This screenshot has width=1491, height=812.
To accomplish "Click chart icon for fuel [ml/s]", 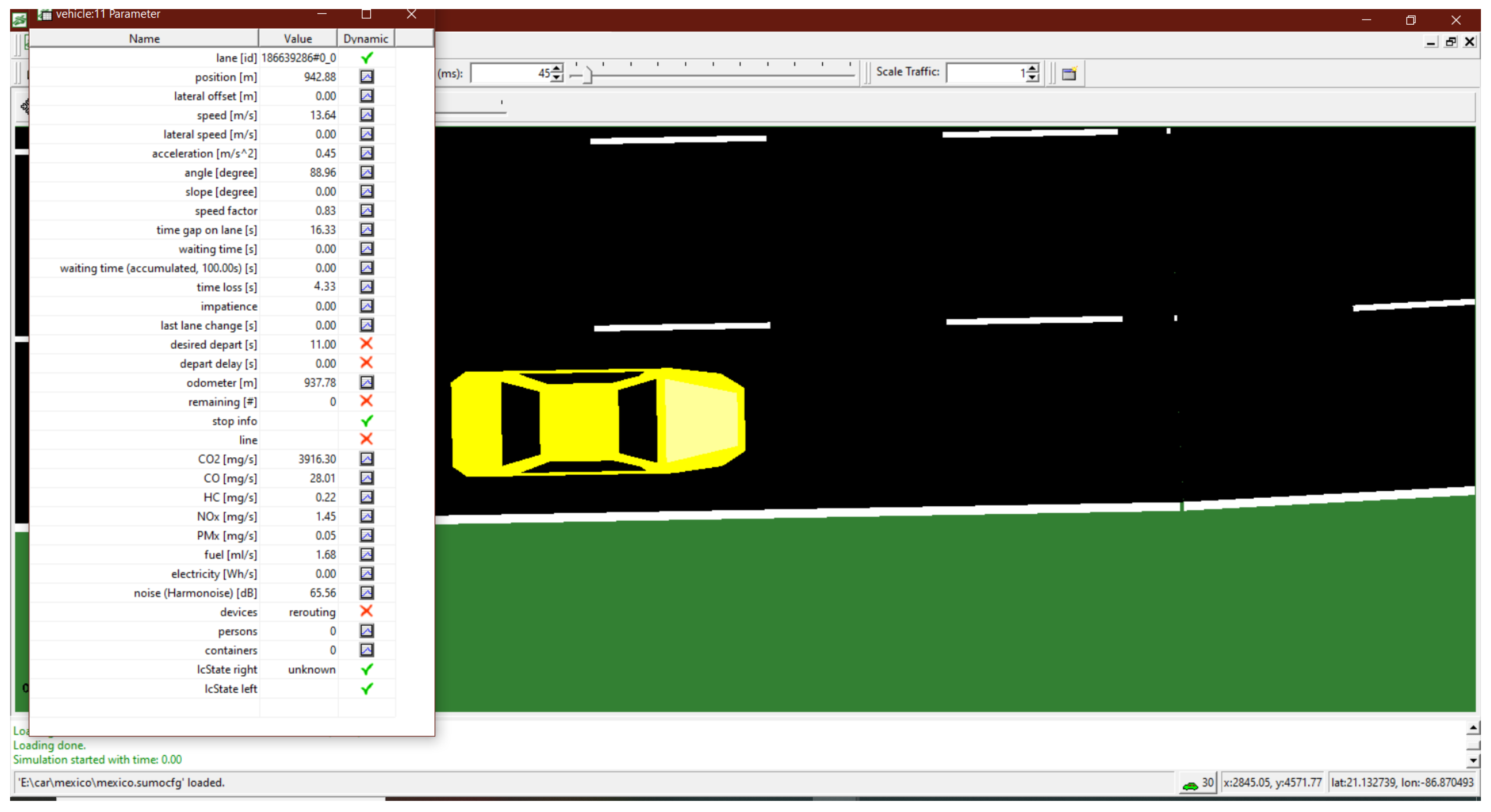I will point(366,554).
